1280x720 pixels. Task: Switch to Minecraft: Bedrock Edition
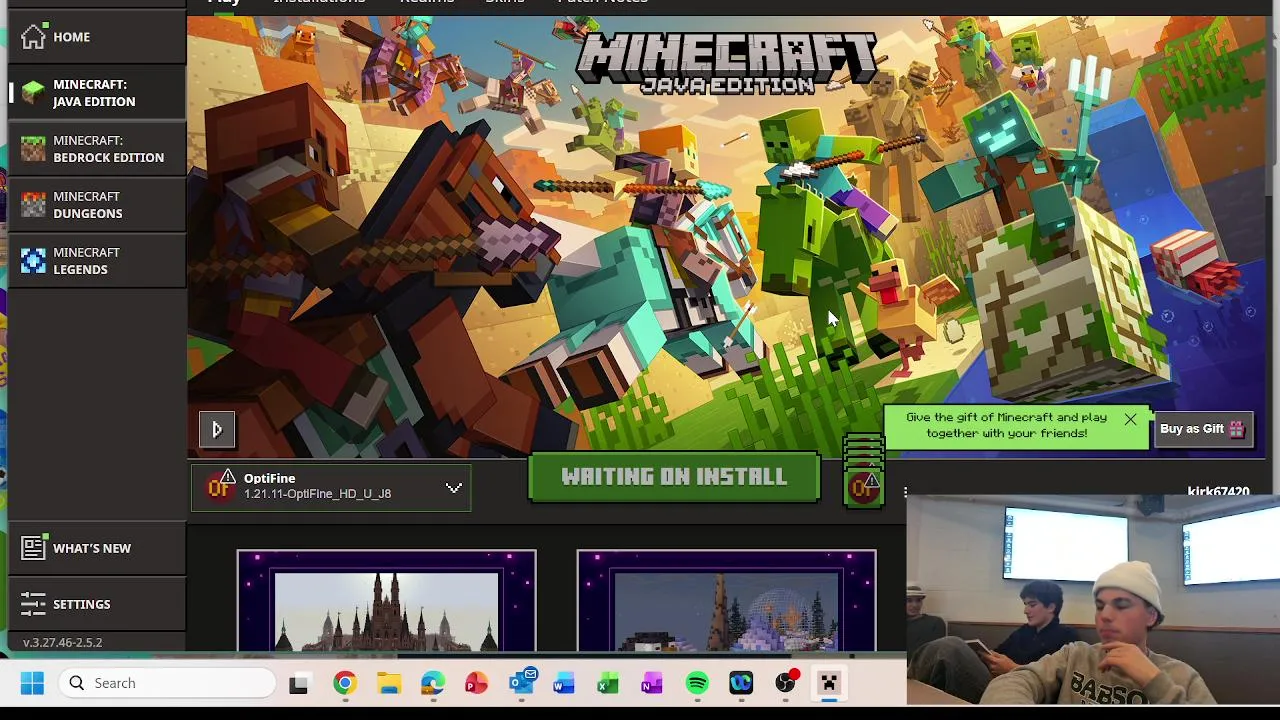97,149
